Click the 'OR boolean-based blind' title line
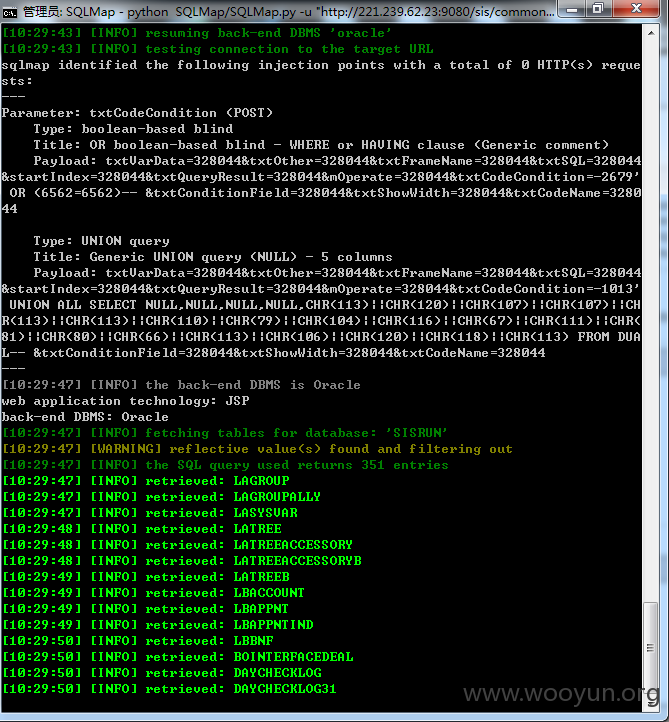669x722 pixels. (x=321, y=145)
